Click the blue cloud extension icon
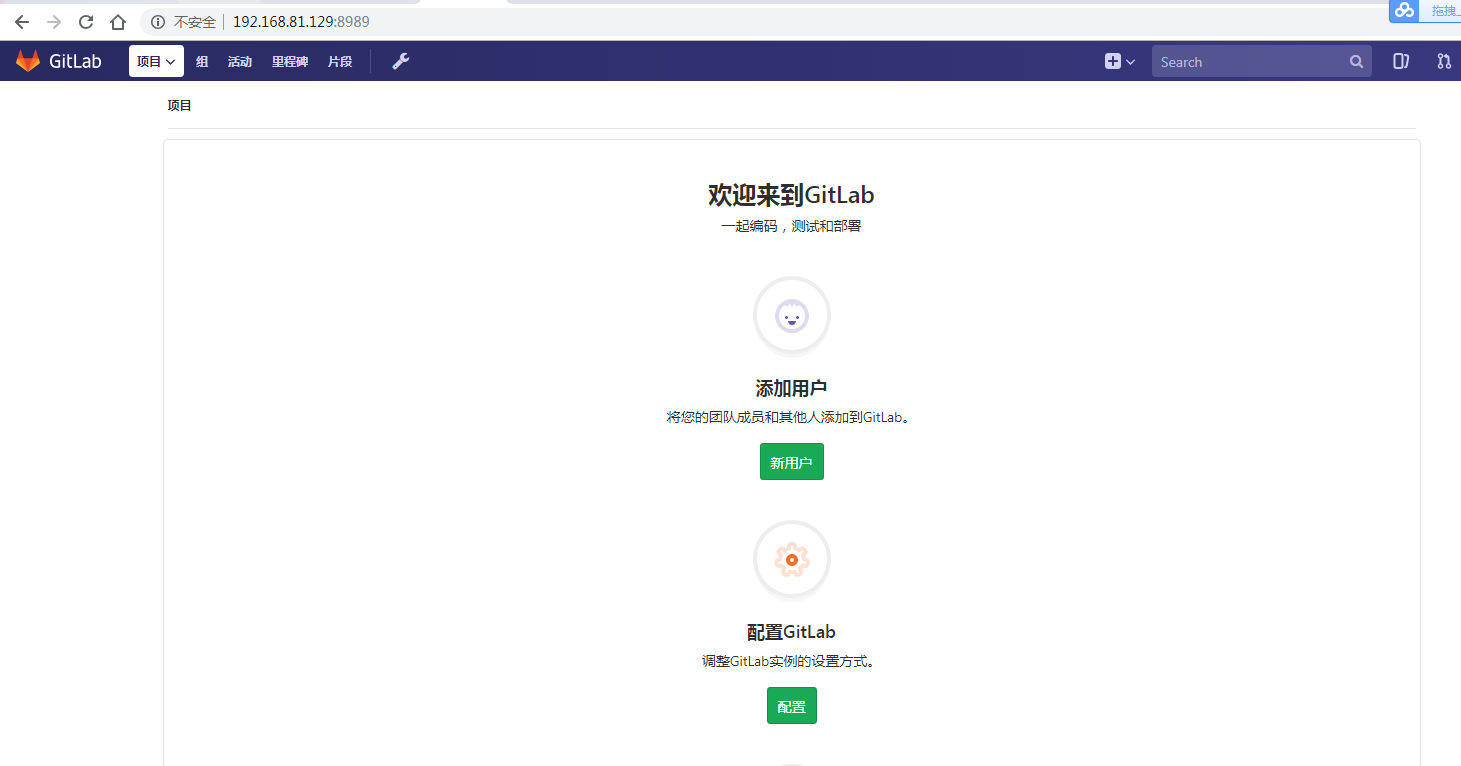The width and height of the screenshot is (1461, 766). pos(1405,10)
